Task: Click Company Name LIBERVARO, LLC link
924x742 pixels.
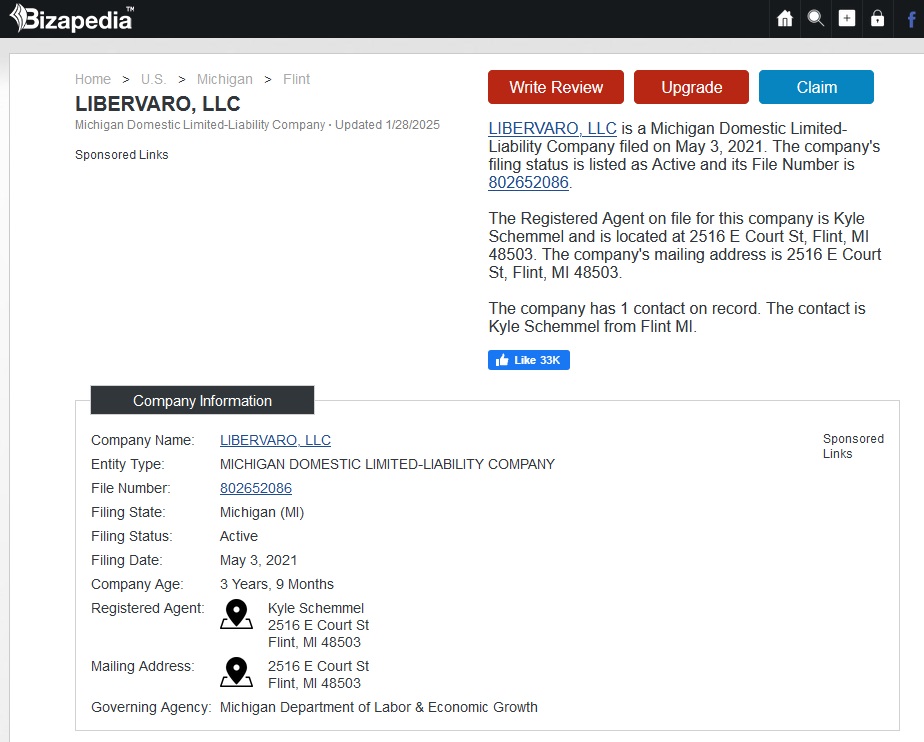Action: (x=275, y=440)
